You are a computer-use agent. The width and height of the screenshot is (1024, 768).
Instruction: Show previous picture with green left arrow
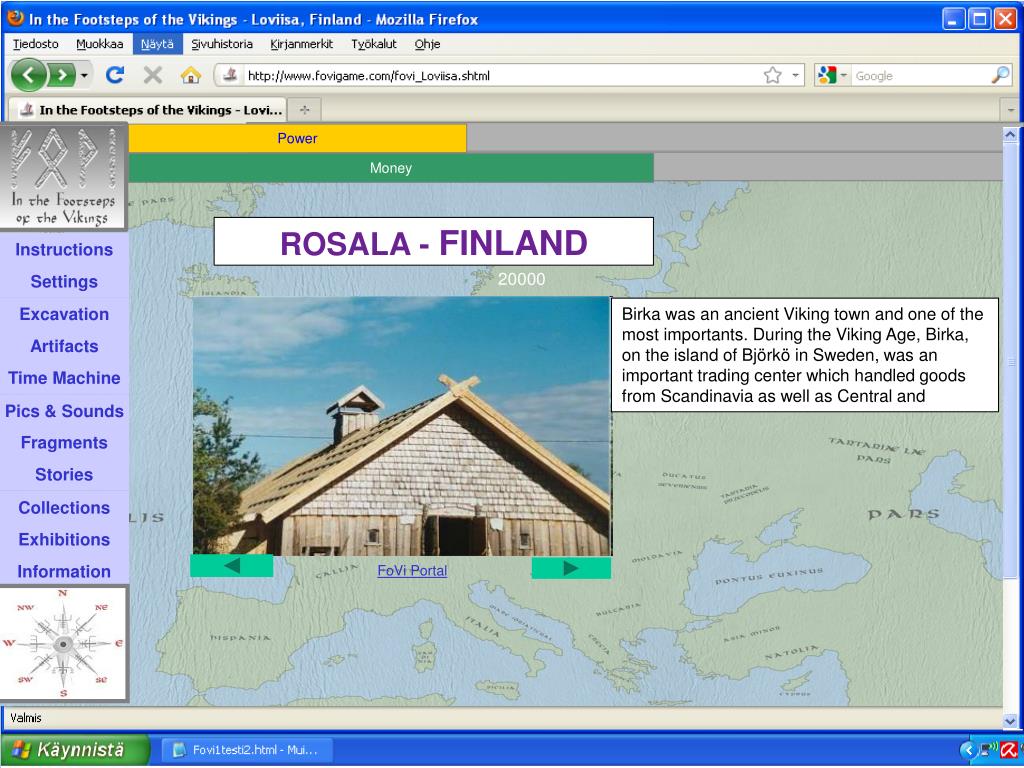pos(231,567)
